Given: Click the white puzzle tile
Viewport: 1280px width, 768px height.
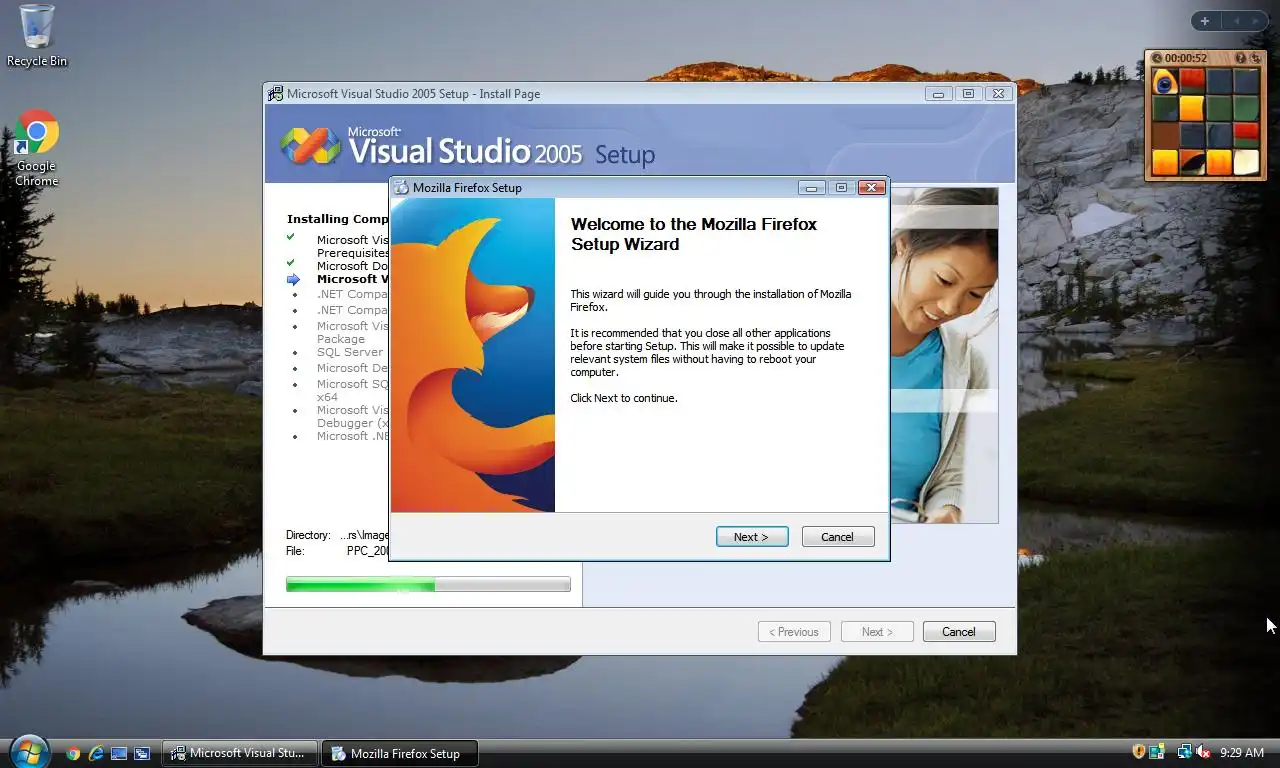Looking at the screenshot, I should [x=1246, y=162].
